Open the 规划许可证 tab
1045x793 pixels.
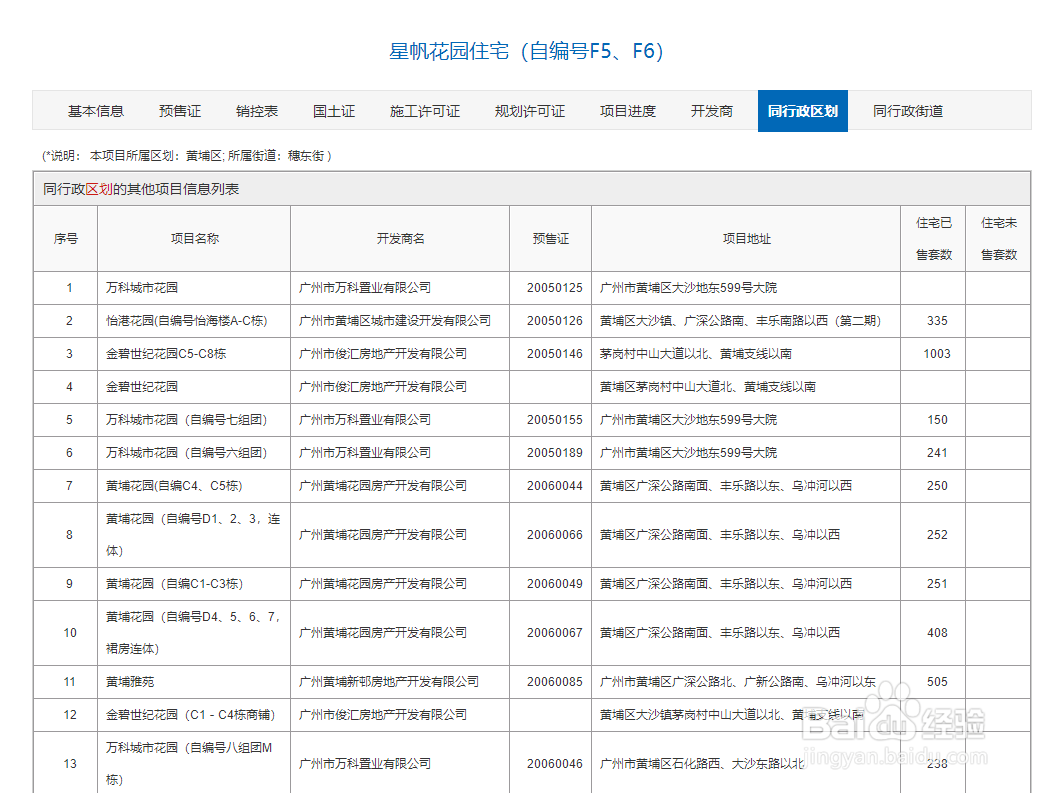(530, 111)
